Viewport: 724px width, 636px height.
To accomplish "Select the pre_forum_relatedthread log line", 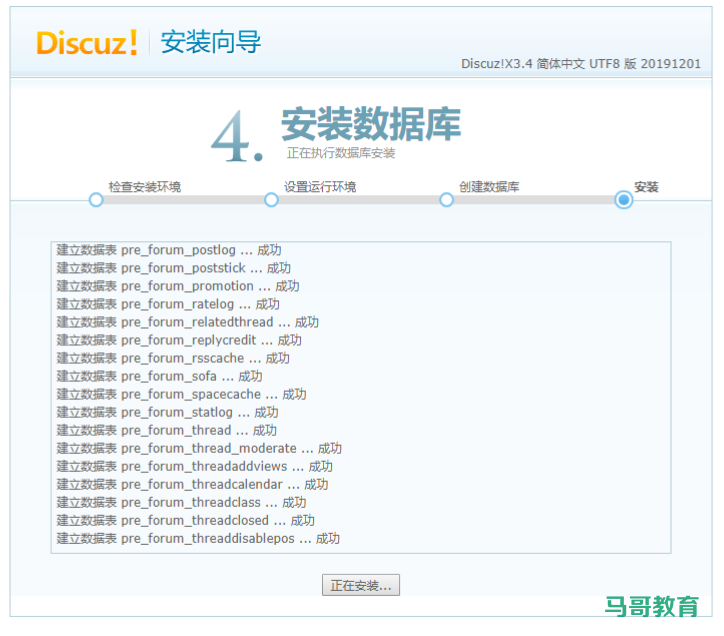I will pyautogui.click(x=187, y=322).
